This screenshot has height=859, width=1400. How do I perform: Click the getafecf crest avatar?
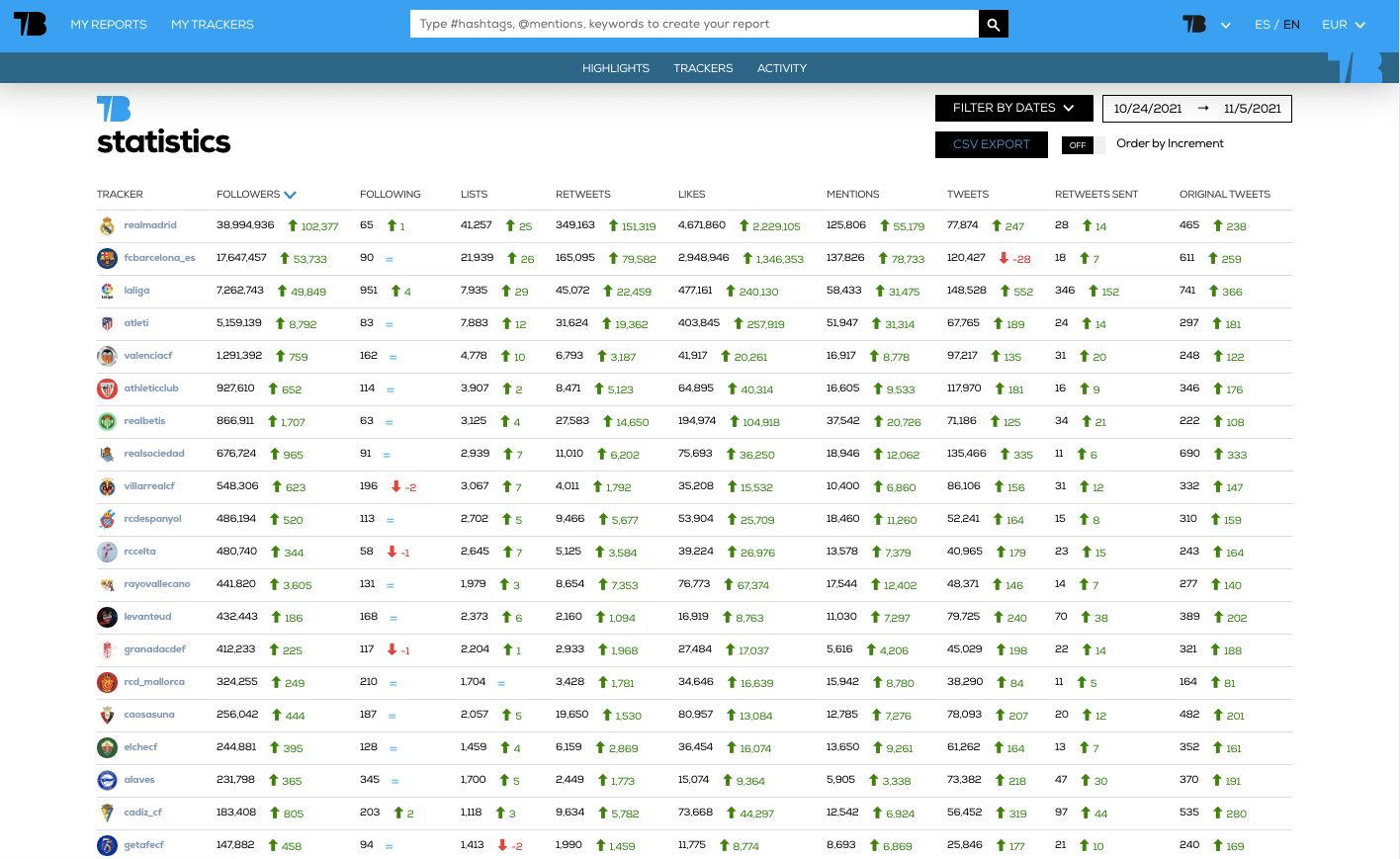pos(107,845)
